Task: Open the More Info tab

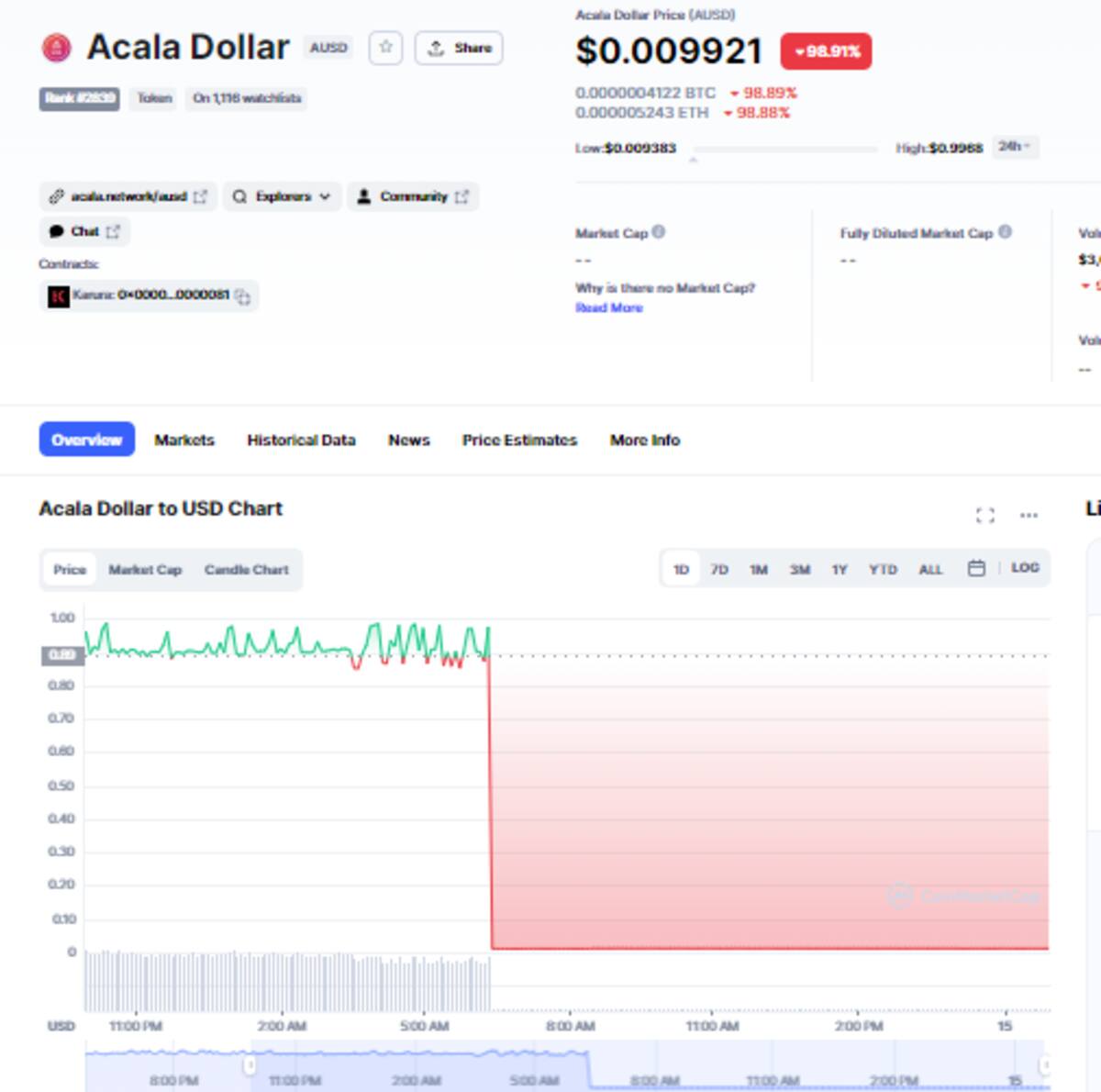Action: (645, 440)
